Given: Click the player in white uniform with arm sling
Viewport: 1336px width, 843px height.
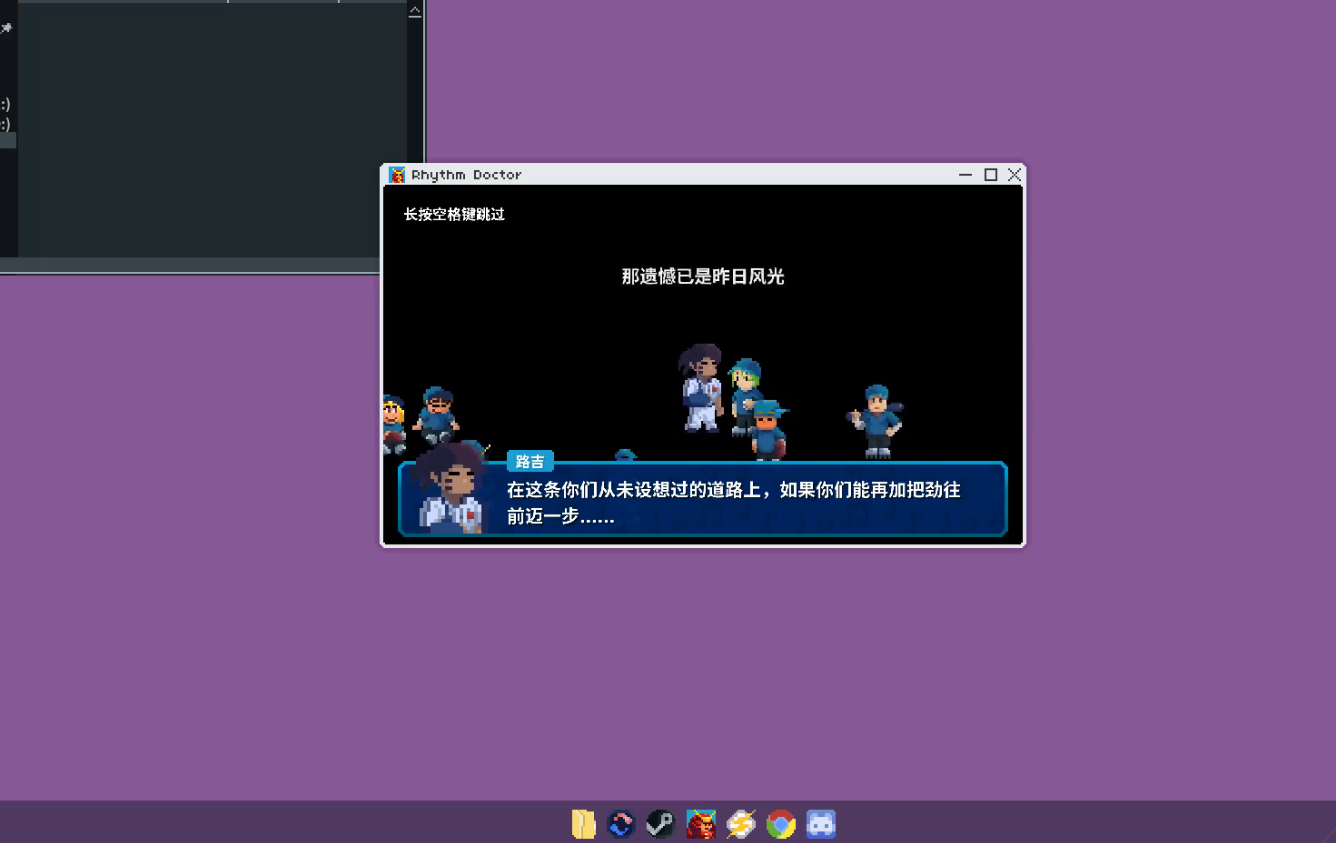Looking at the screenshot, I should pyautogui.click(x=701, y=388).
